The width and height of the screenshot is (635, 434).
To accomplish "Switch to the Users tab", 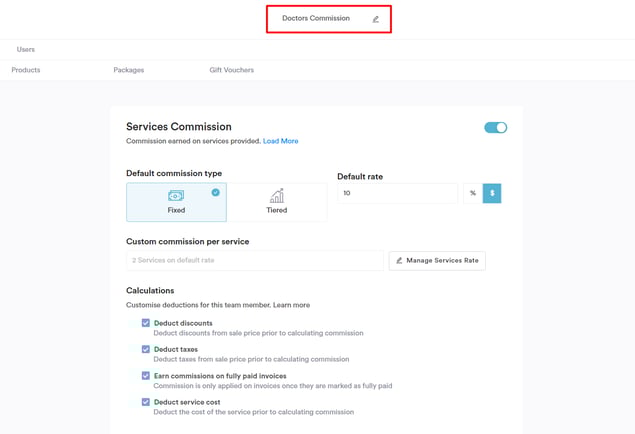I will (x=26, y=49).
